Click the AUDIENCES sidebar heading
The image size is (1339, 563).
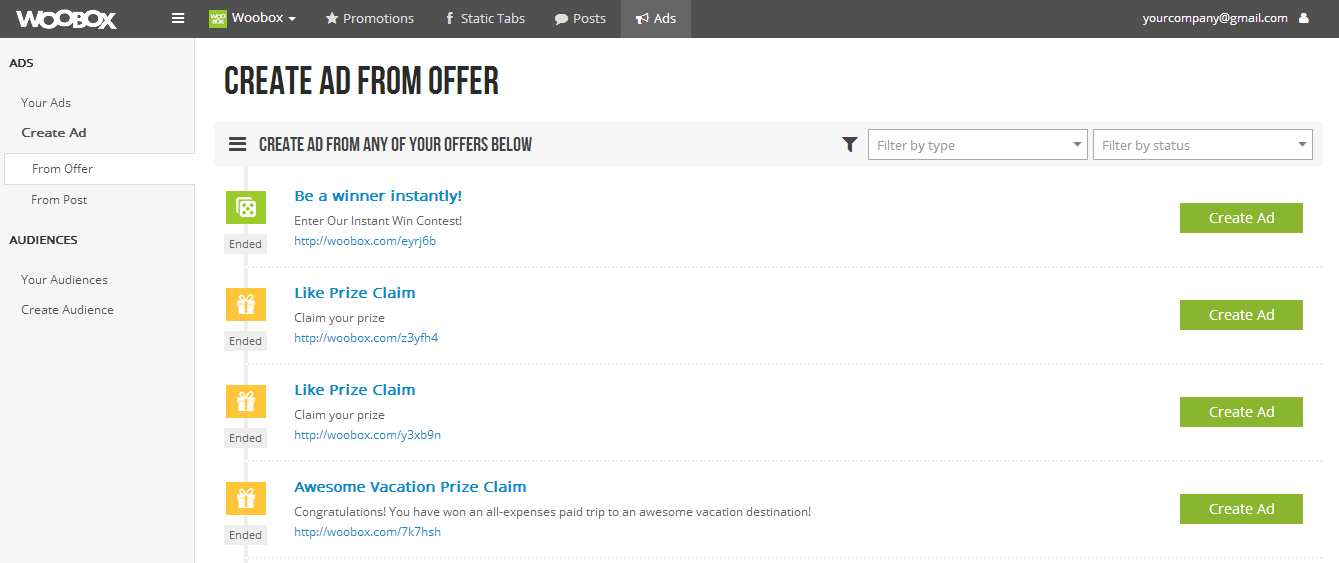click(x=43, y=240)
